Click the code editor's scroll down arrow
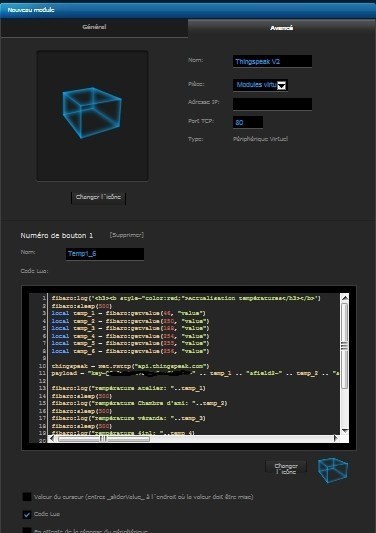Screen dimensions: 376x533 [x=345, y=431]
